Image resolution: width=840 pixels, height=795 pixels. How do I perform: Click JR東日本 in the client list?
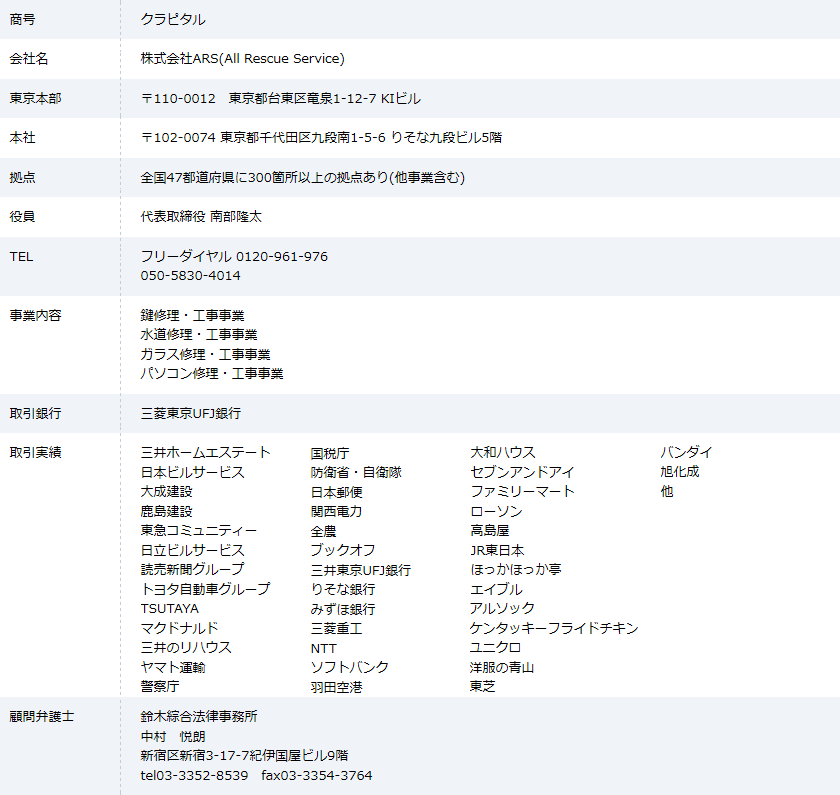click(x=497, y=550)
